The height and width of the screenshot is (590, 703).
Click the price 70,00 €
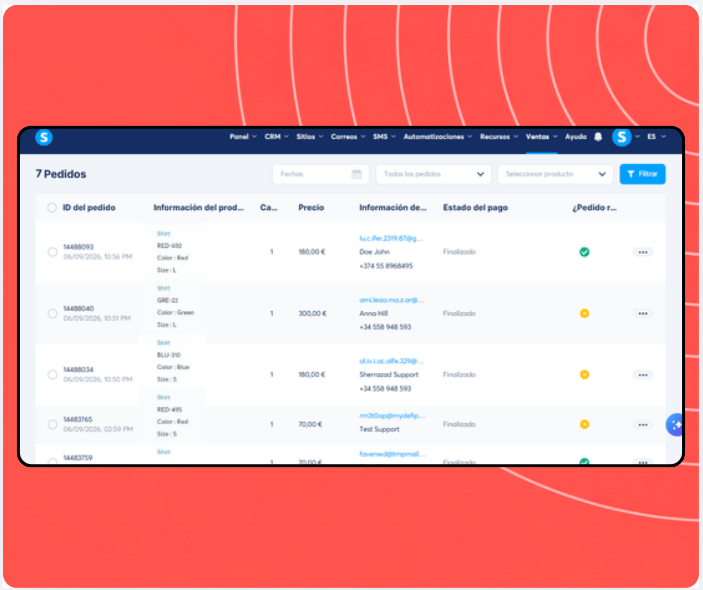(x=310, y=424)
